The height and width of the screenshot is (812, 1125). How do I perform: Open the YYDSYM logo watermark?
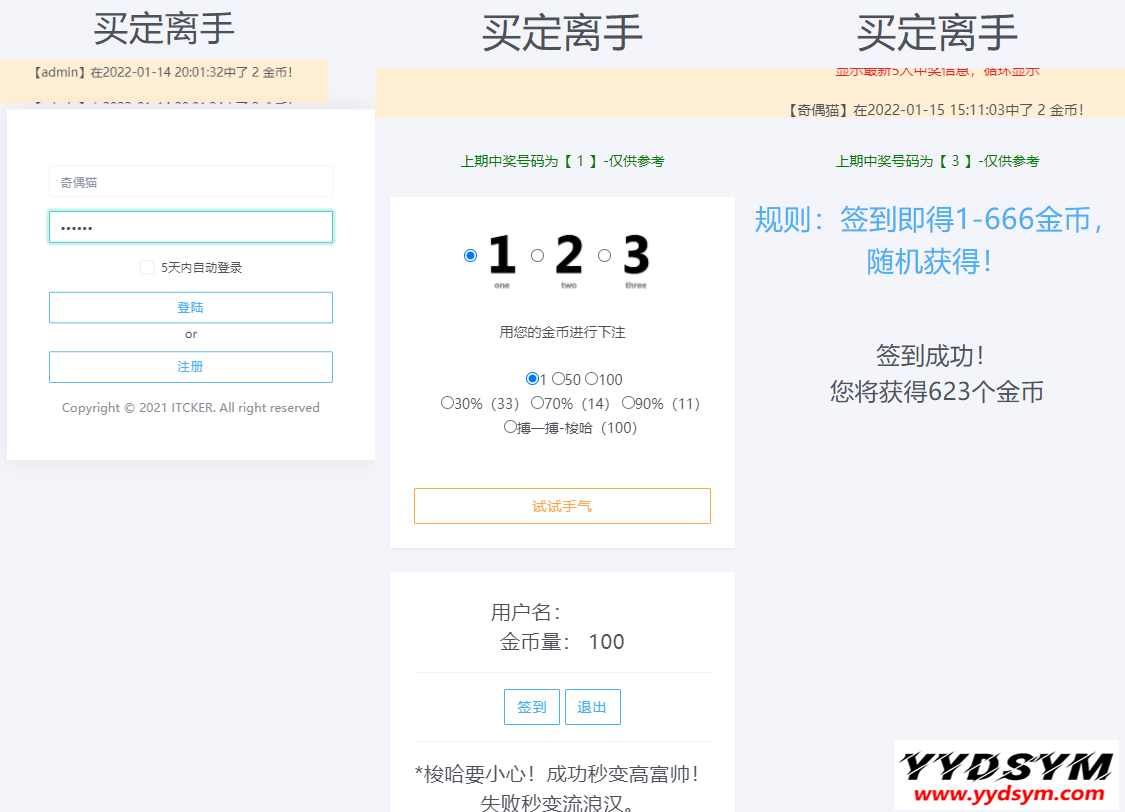(1006, 775)
